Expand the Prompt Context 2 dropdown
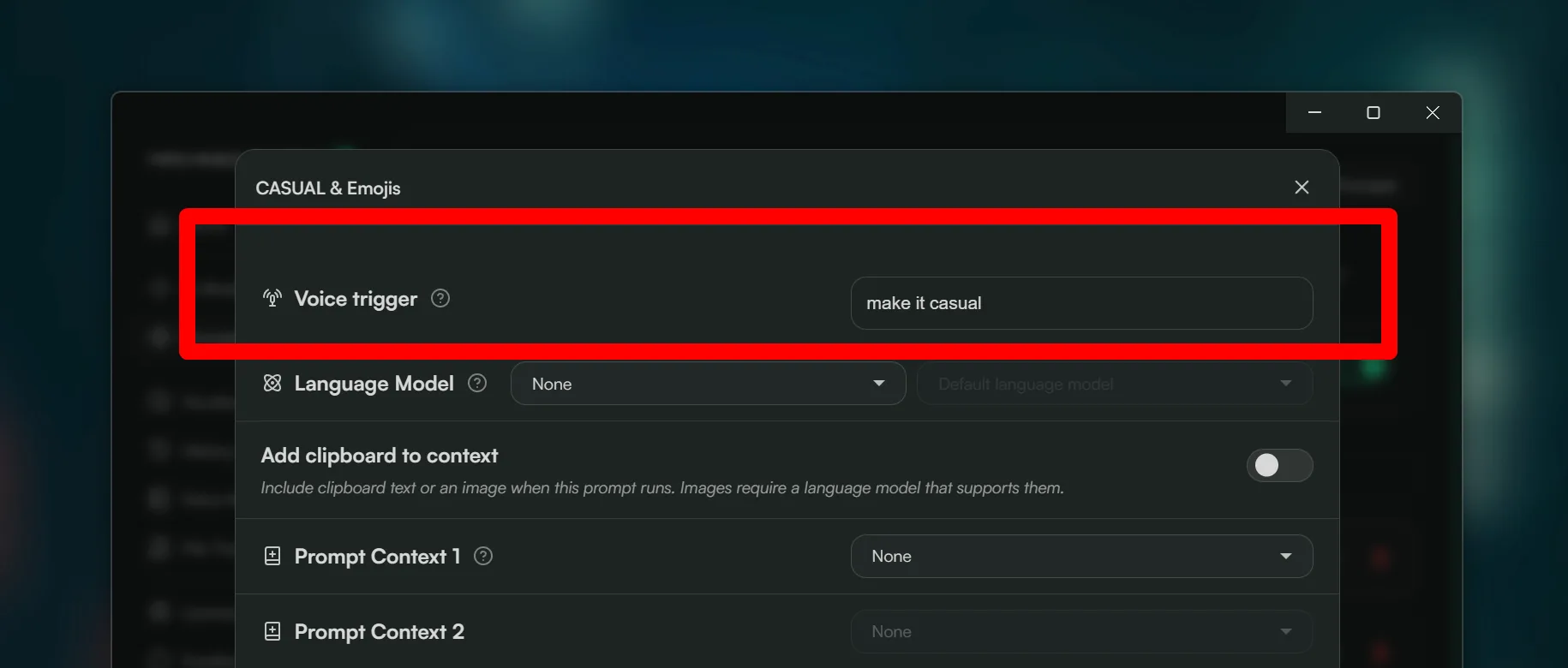The width and height of the screenshot is (1568, 668). 1081,631
